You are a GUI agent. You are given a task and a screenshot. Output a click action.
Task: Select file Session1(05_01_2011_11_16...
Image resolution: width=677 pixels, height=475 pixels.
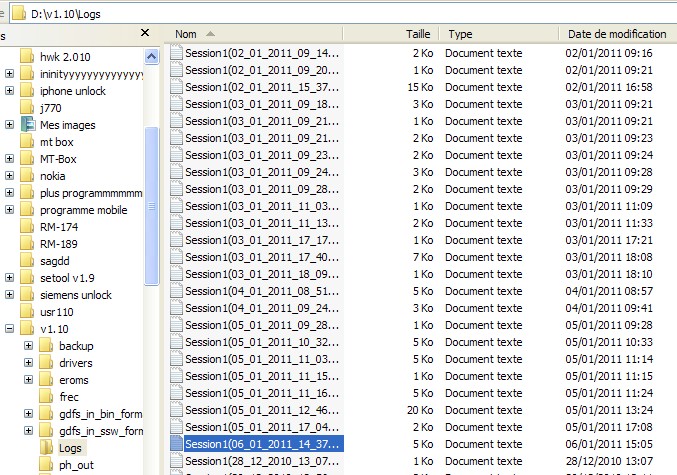tap(262, 393)
